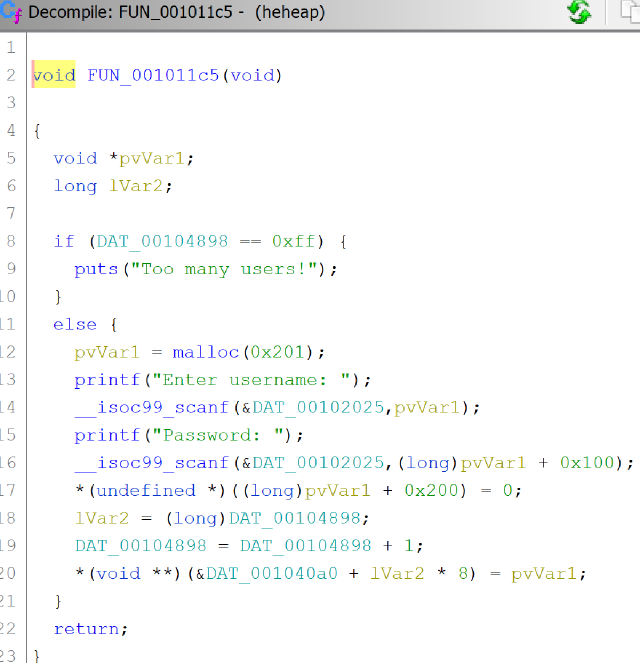Click left-hand DAT_00104898 on line 19
This screenshot has height=663, width=640.
(141, 546)
